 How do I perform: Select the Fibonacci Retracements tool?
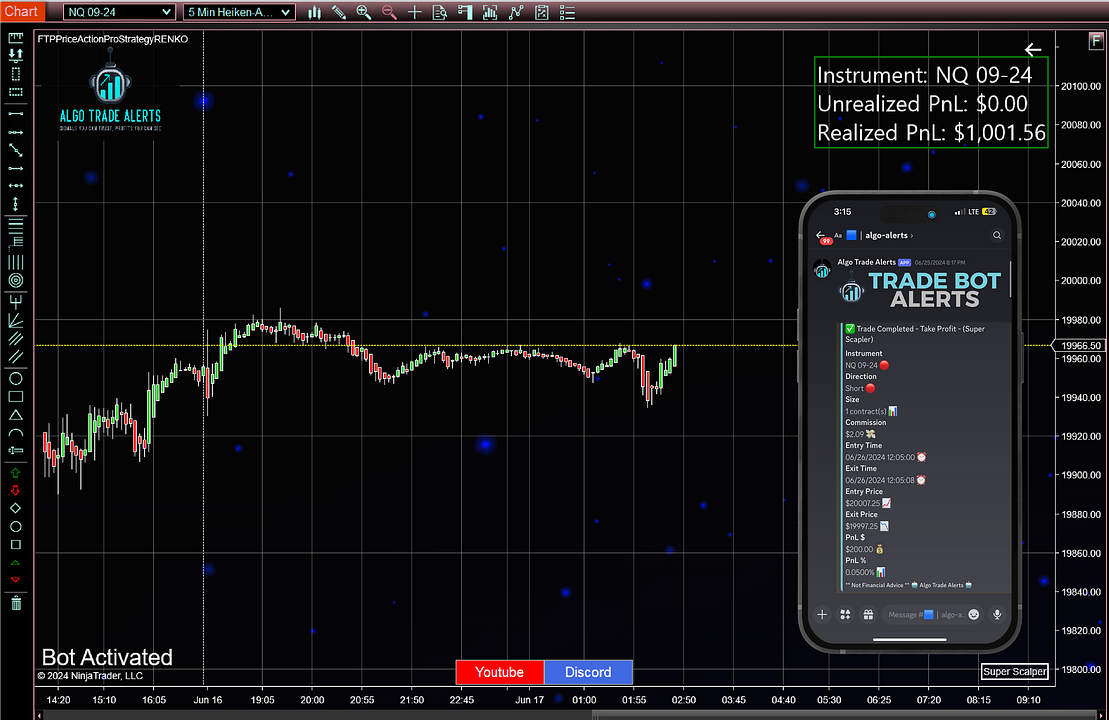pos(16,225)
